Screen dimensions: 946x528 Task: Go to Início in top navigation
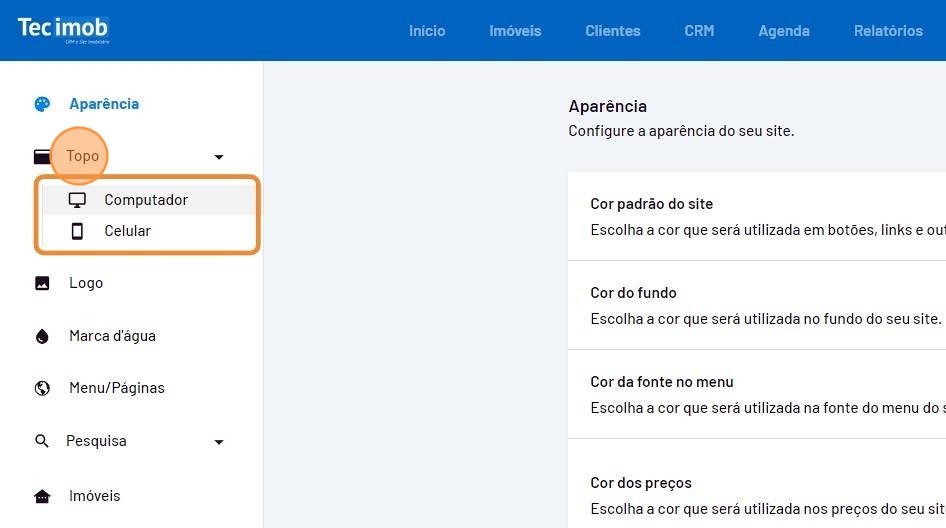tap(427, 31)
